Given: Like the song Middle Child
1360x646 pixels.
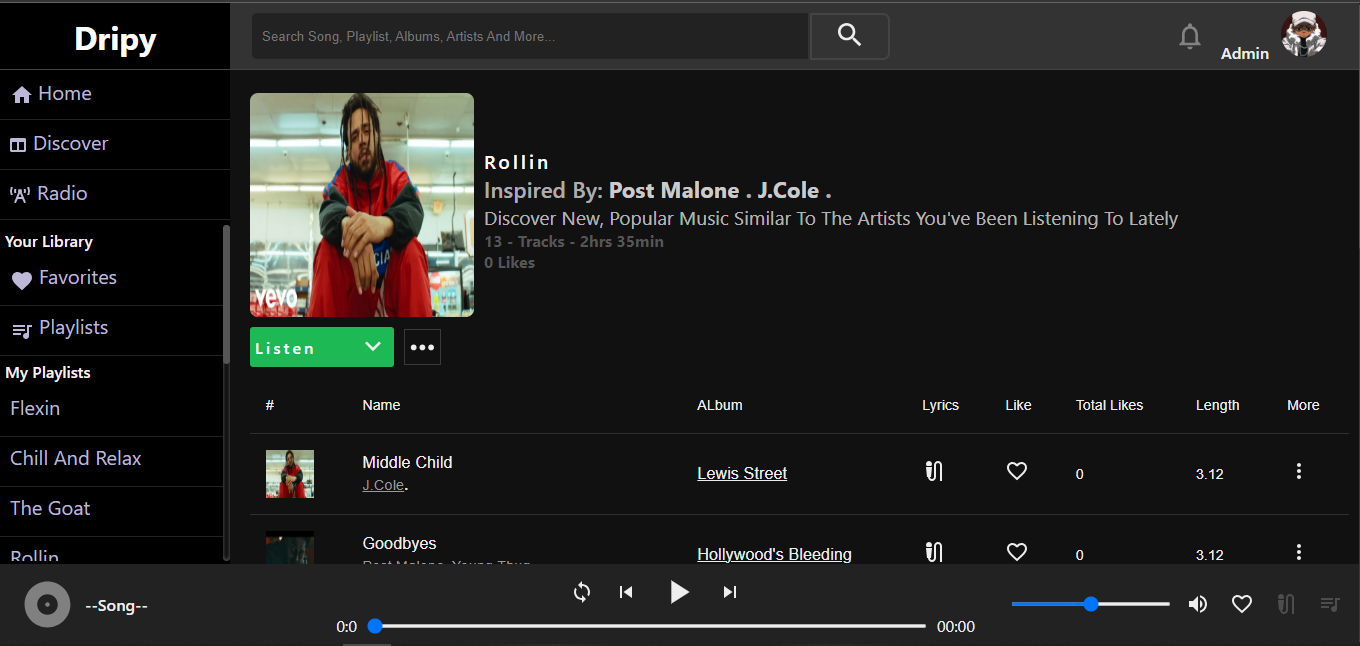Looking at the screenshot, I should tap(1017, 471).
